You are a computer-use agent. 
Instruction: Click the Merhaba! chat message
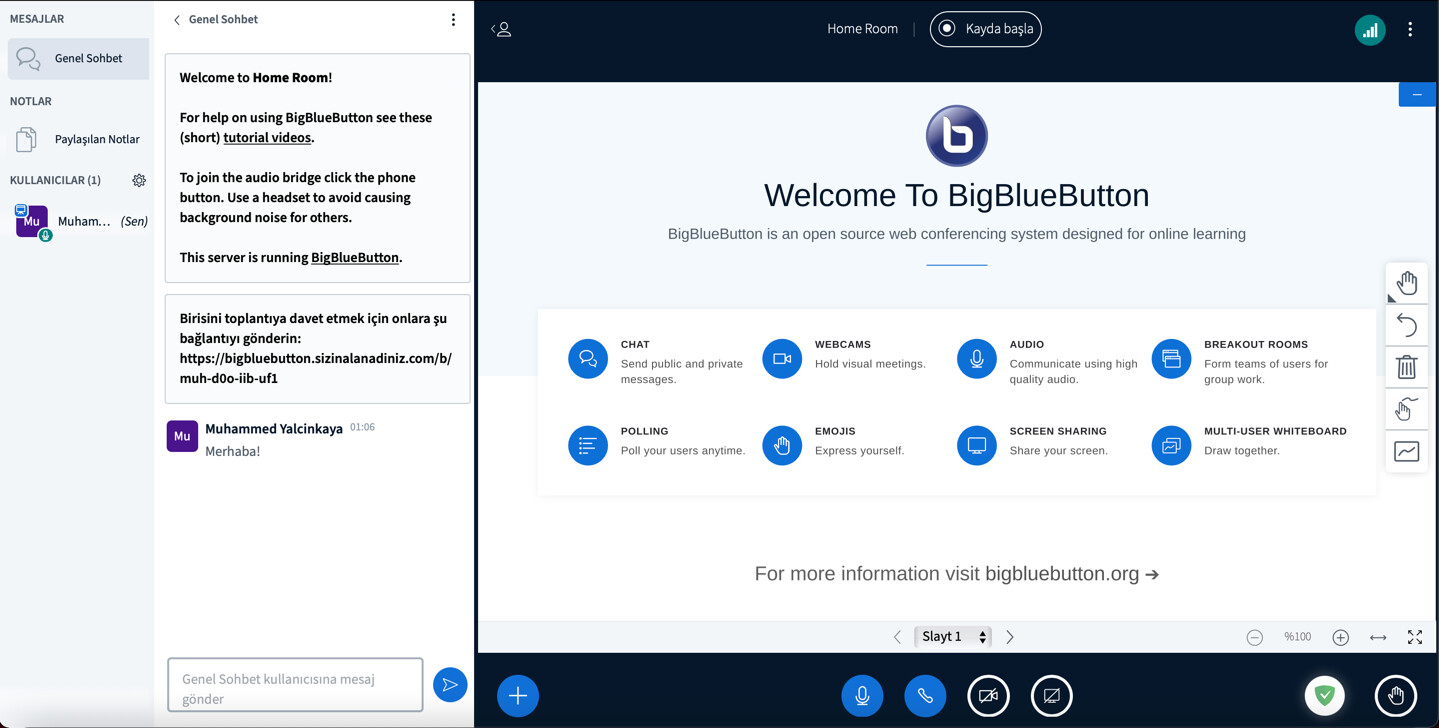233,451
